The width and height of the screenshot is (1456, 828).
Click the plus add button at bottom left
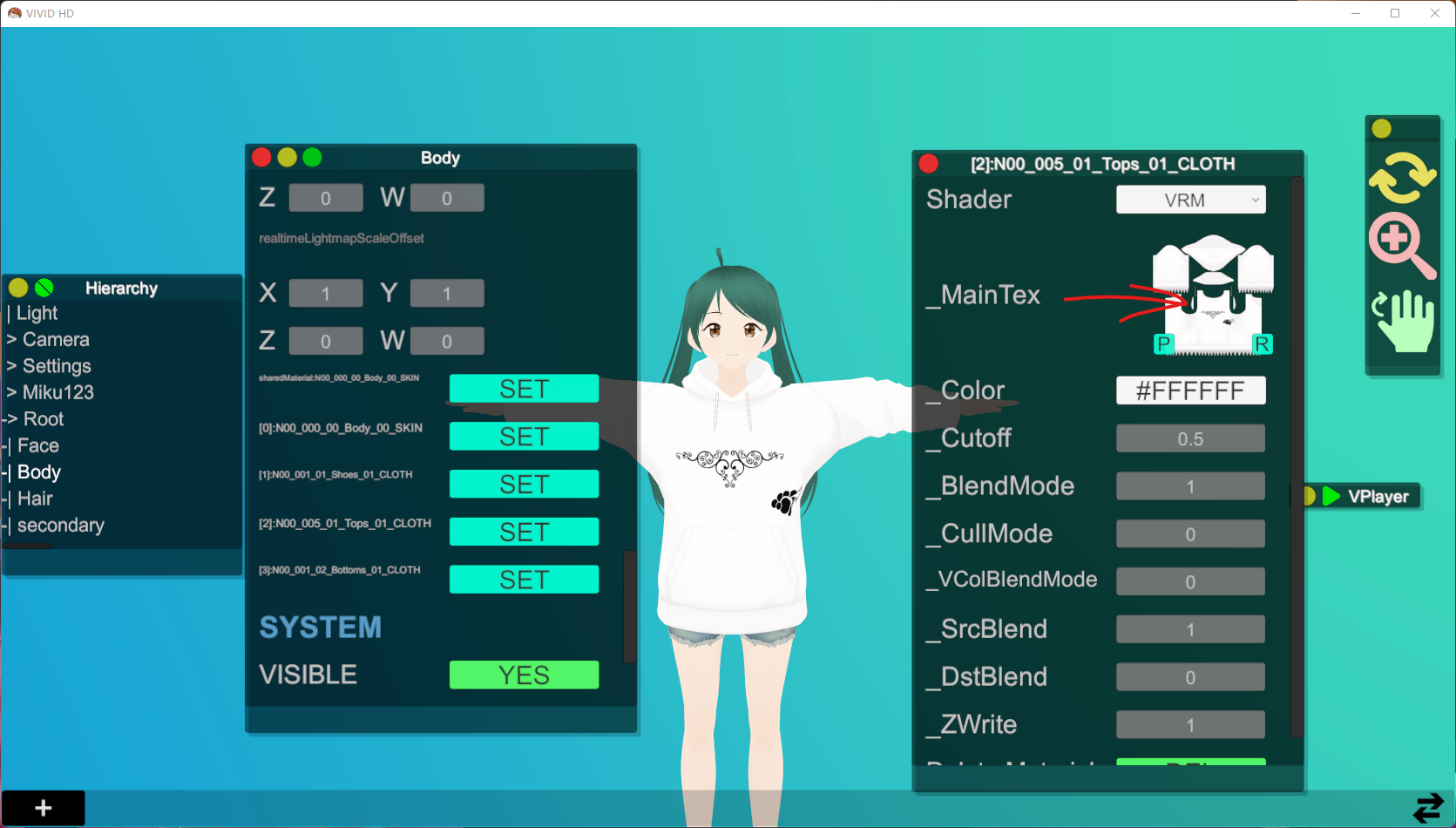pos(44,808)
